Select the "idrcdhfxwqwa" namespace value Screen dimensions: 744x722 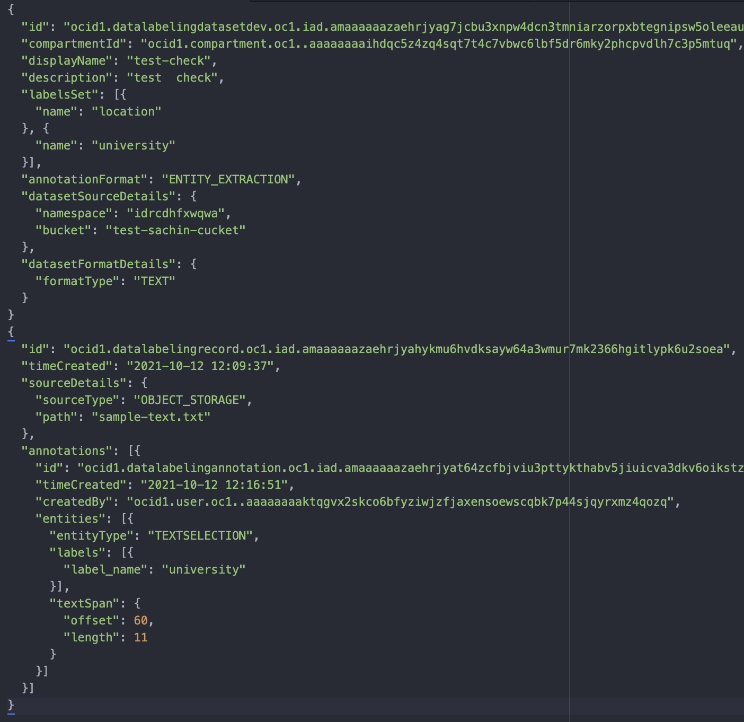pyautogui.click(x=176, y=213)
